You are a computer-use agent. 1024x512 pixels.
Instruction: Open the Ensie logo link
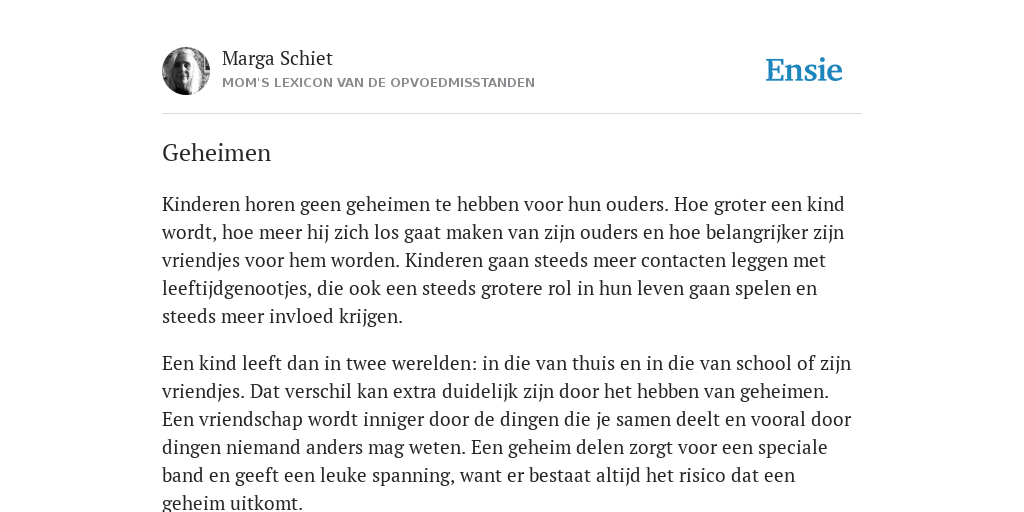pyautogui.click(x=804, y=71)
